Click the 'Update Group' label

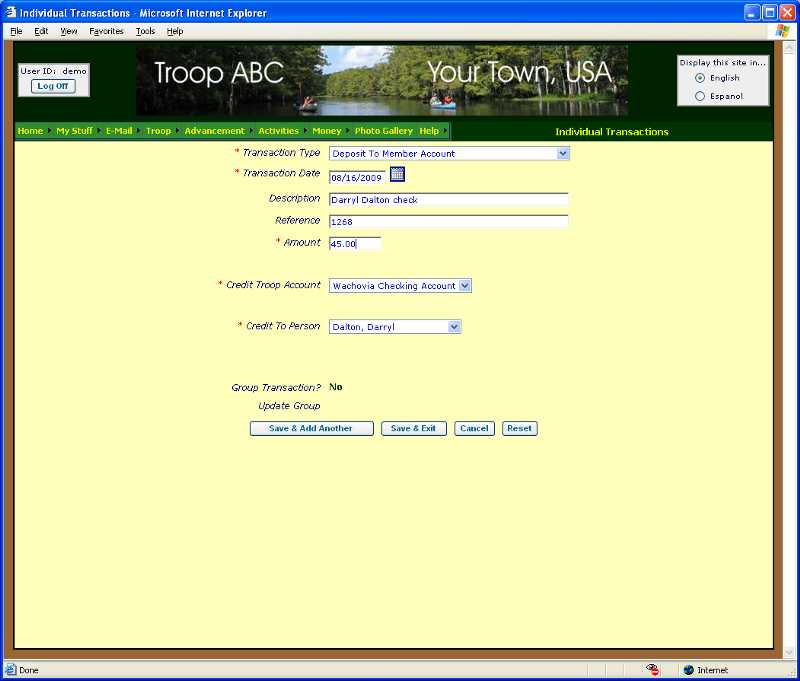[x=289, y=406]
